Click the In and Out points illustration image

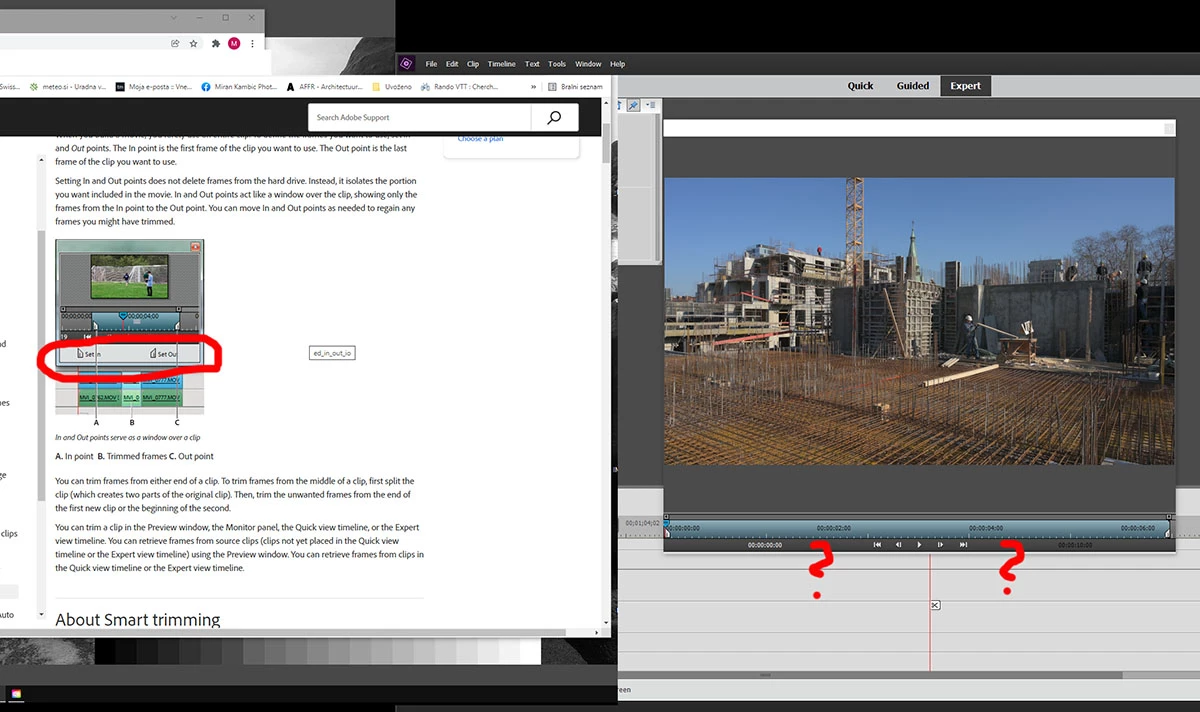click(130, 327)
